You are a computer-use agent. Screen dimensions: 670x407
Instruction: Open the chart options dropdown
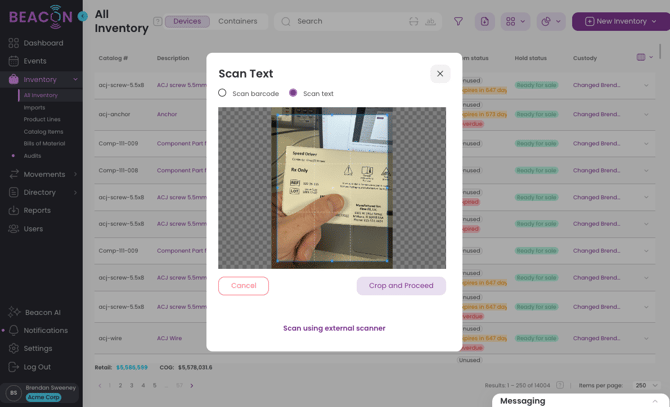(551, 21)
